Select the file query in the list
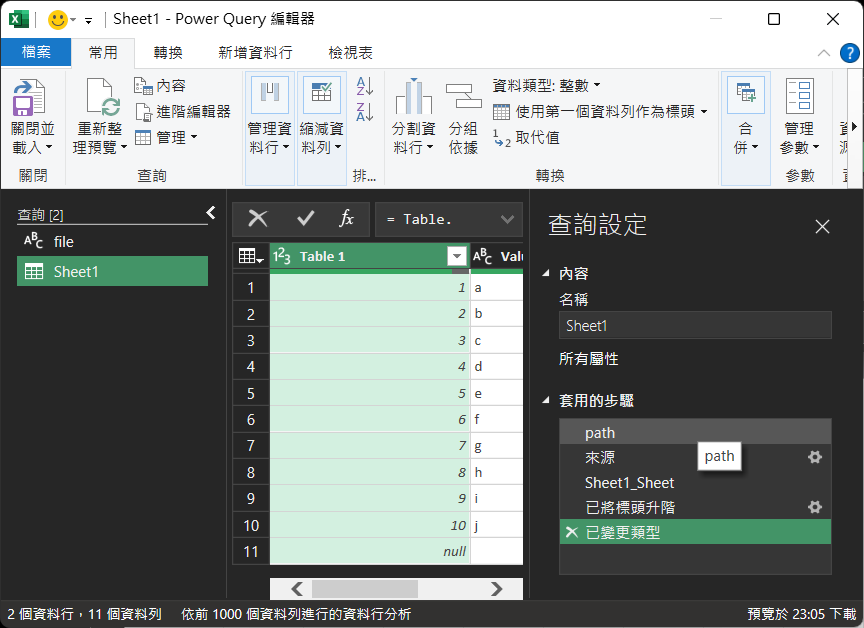Screen dimensions: 864x628 click(x=63, y=242)
